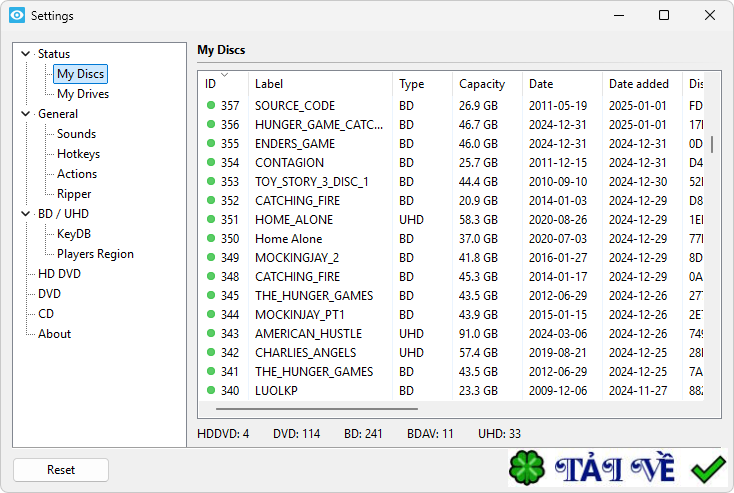Click green status dot for disc 348
The image size is (734, 493).
(x=211, y=276)
